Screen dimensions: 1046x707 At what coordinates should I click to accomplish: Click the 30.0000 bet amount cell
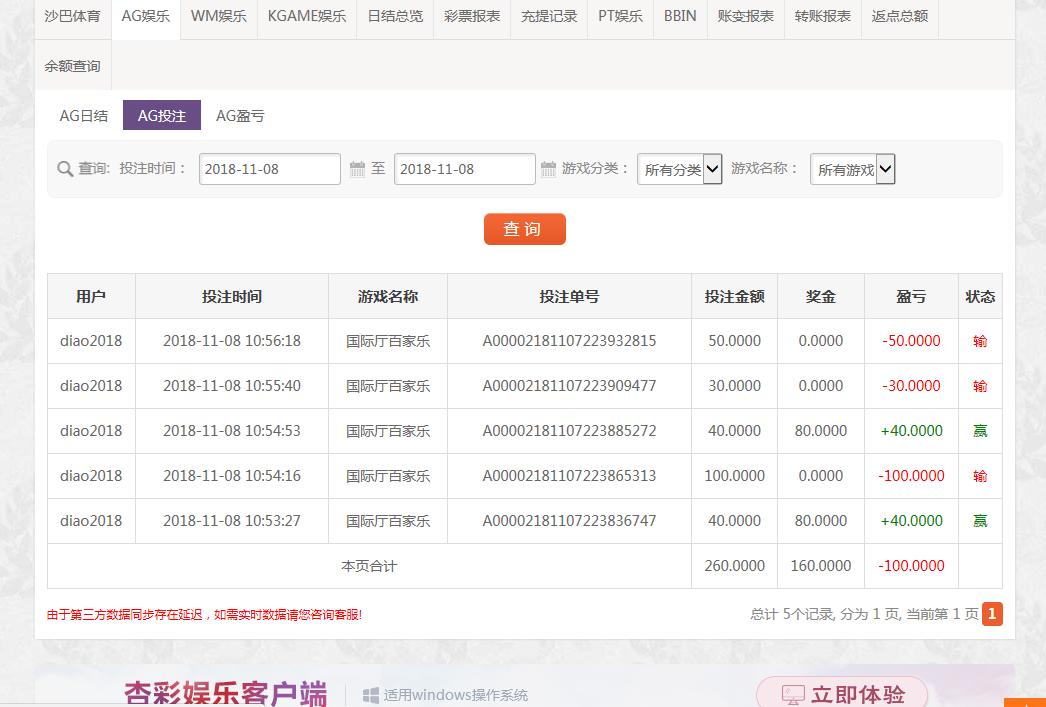click(x=734, y=386)
